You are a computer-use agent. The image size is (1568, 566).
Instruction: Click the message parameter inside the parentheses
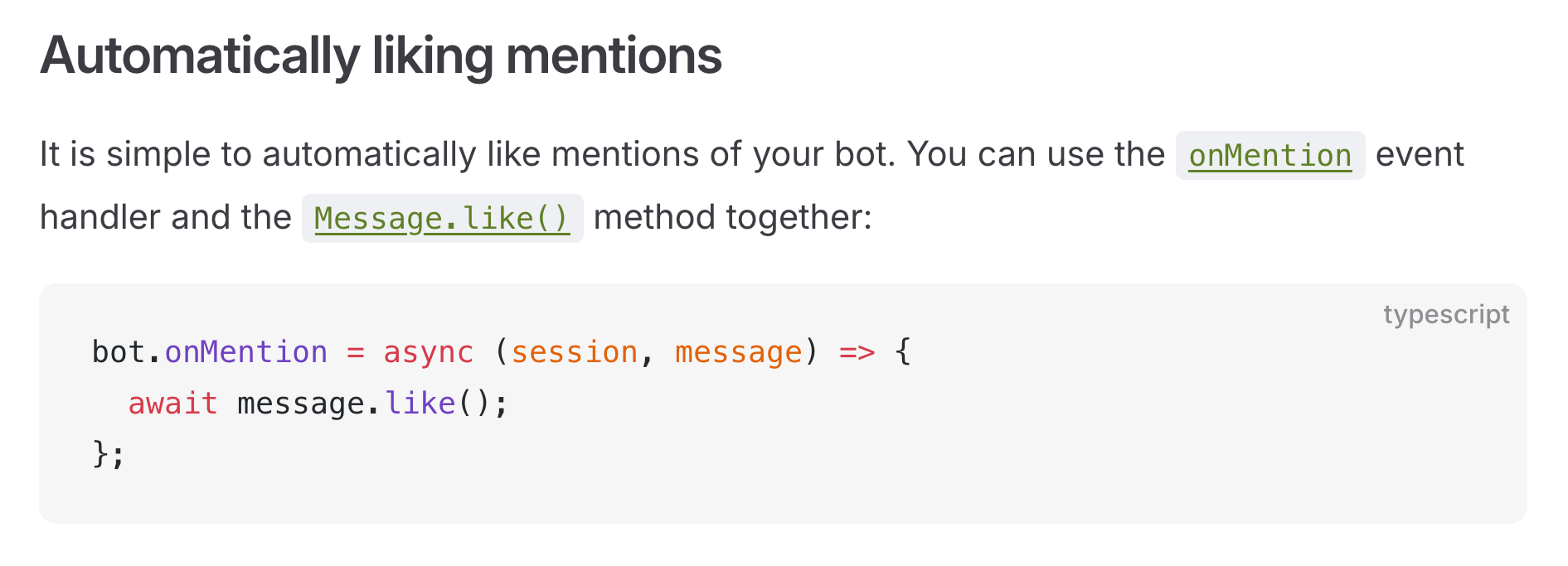pyautogui.click(x=738, y=353)
